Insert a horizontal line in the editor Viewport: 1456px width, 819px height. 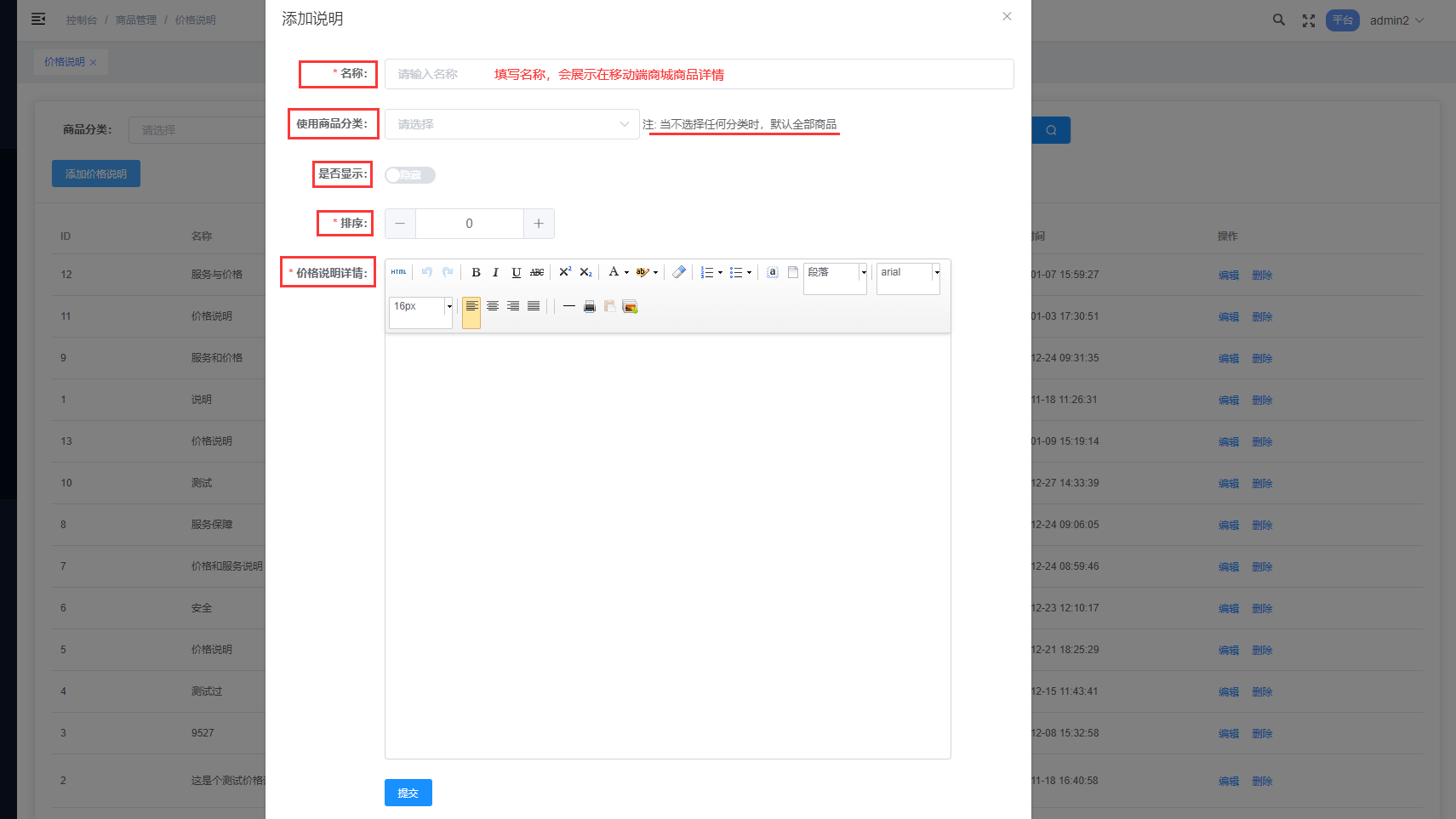pos(568,306)
